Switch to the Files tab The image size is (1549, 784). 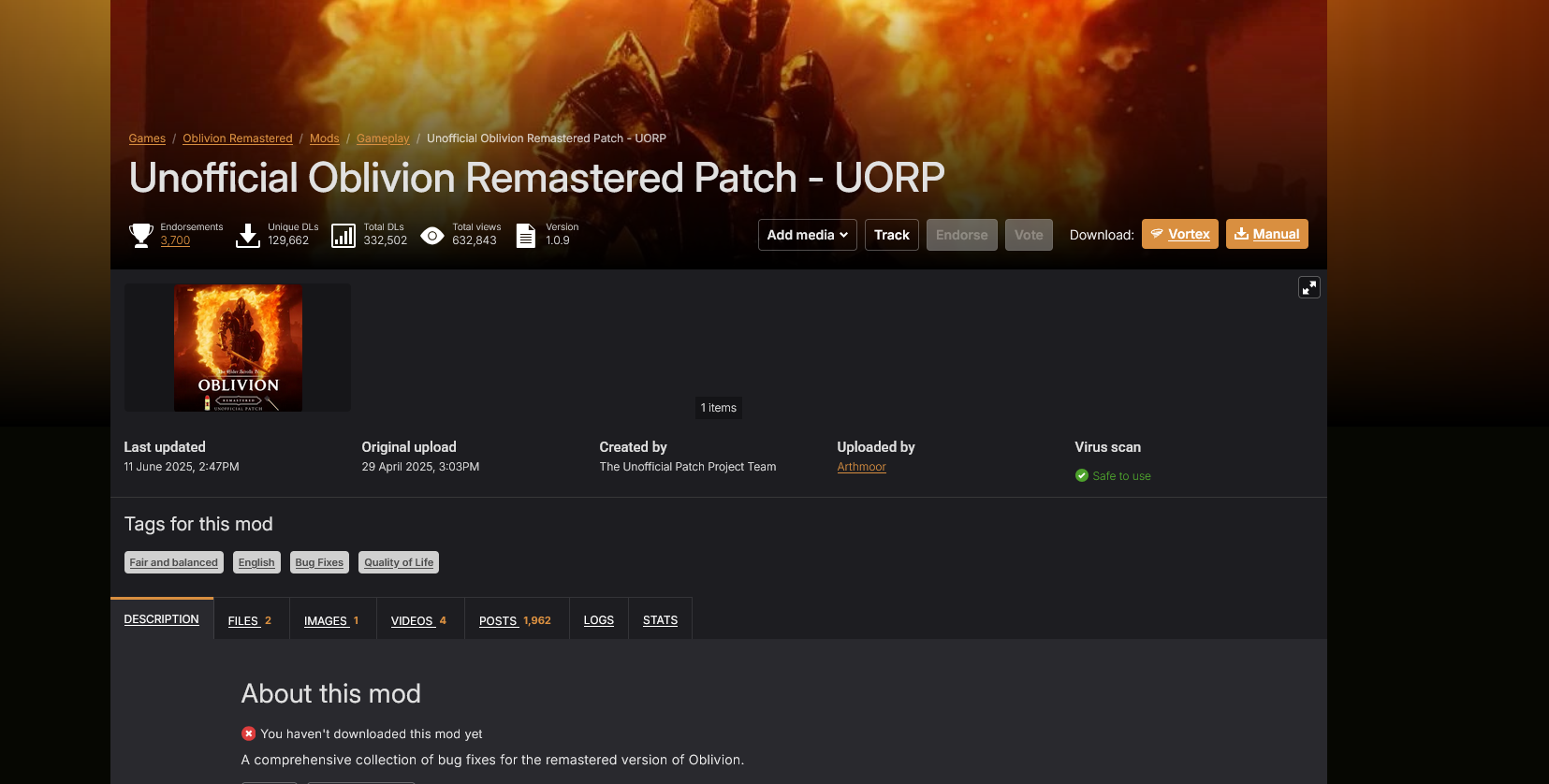click(251, 620)
